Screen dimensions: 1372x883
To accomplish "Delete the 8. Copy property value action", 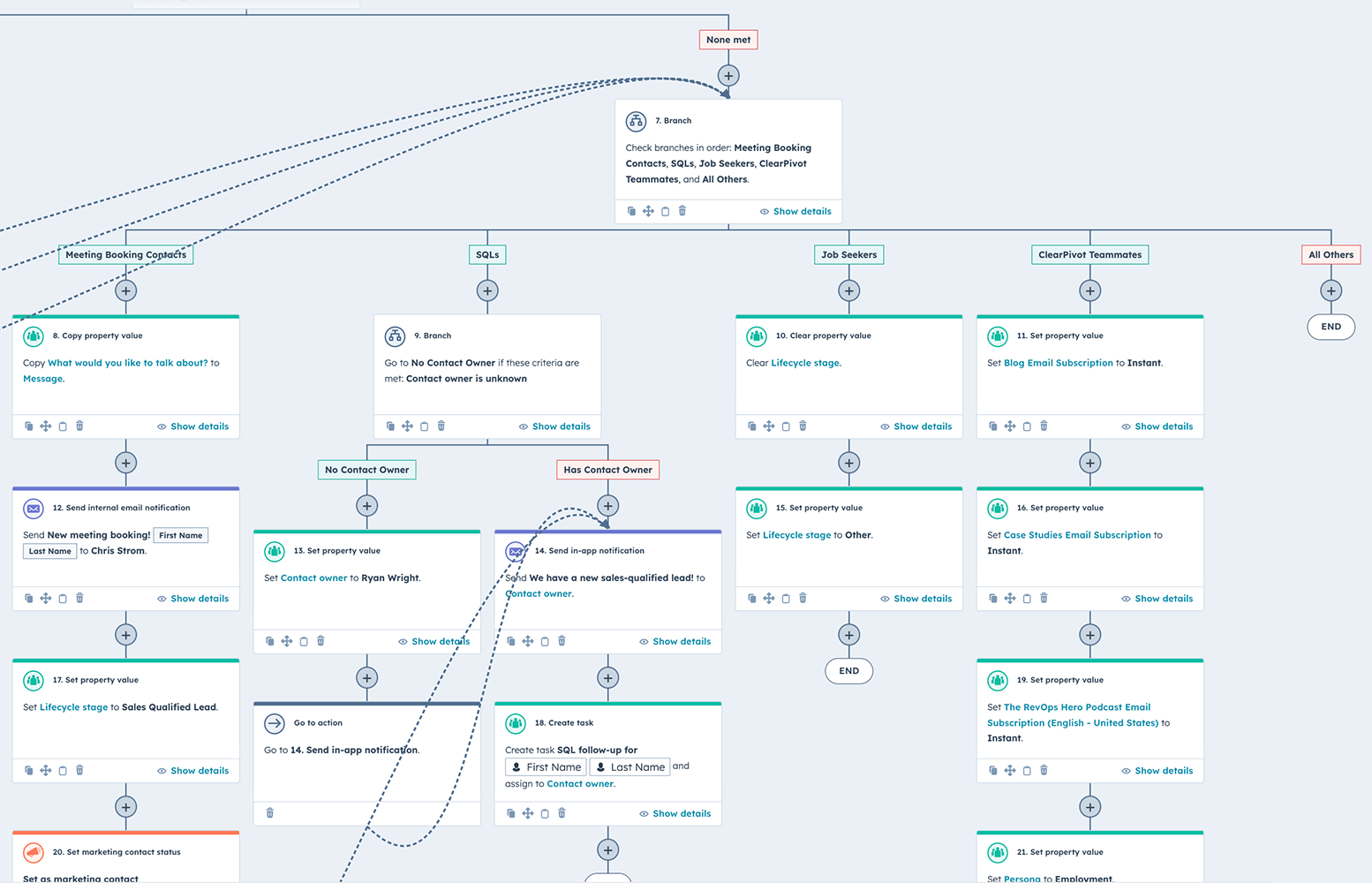I will 79,426.
